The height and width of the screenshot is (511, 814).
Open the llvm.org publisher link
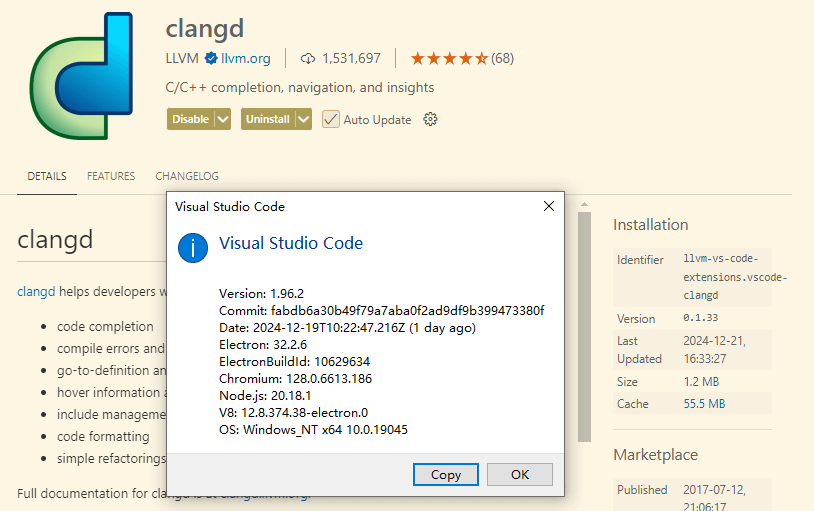tap(246, 58)
